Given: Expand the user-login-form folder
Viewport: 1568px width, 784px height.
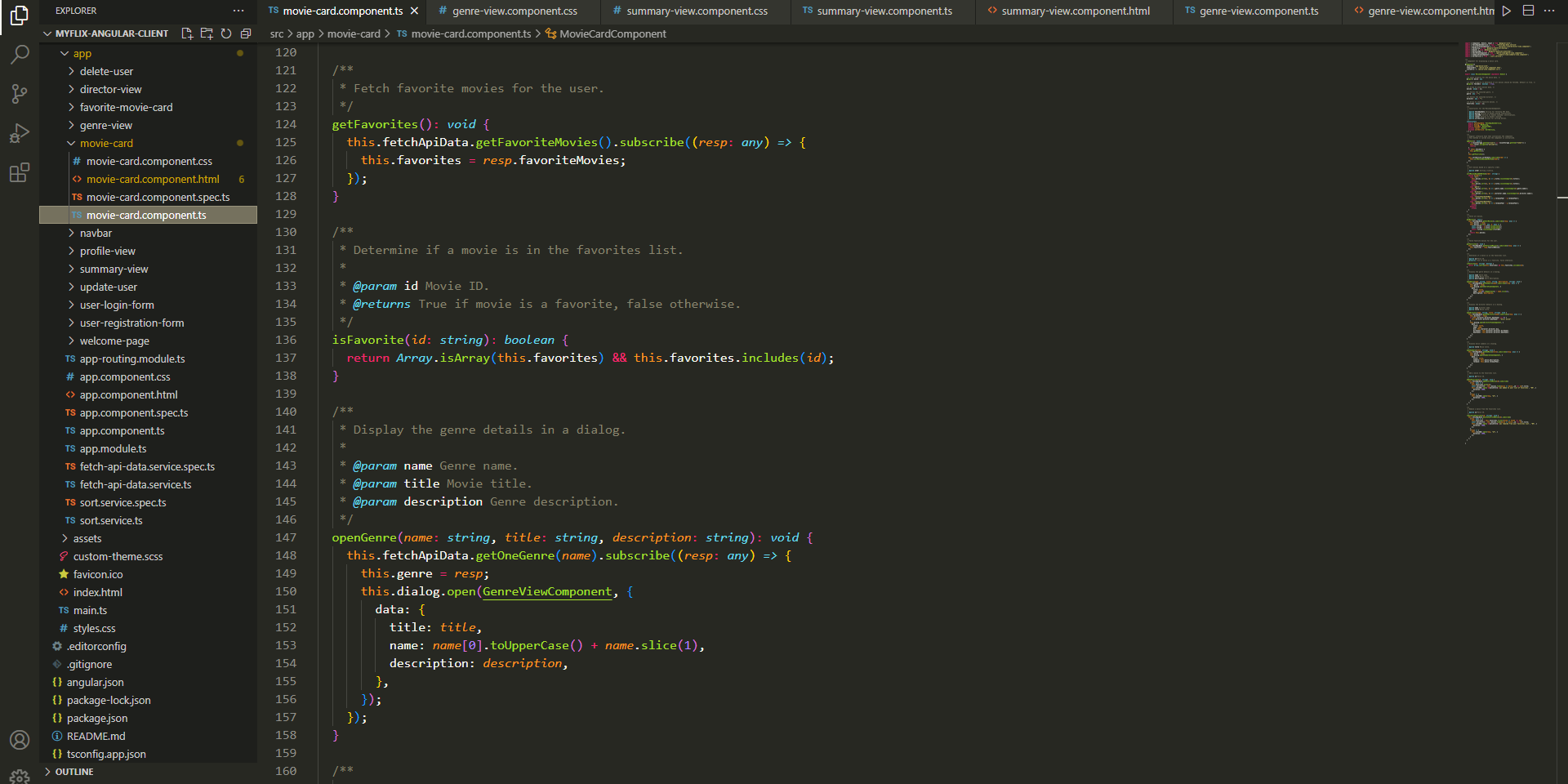Looking at the screenshot, I should 148,305.
